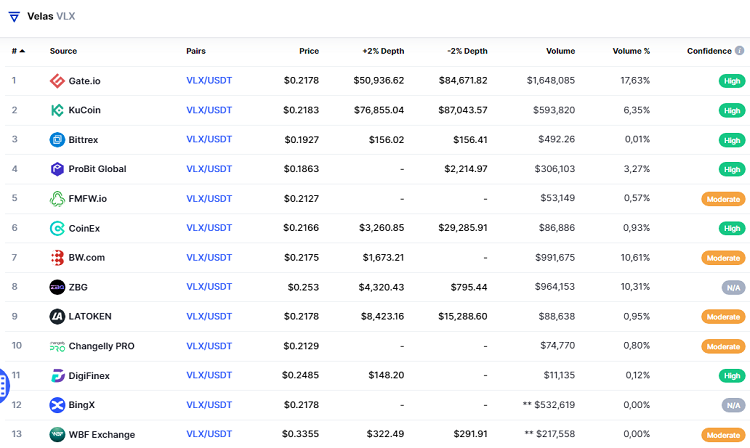Viewport: 750px width, 448px height.
Task: Sort table by rank number column
Action: pyautogui.click(x=17, y=51)
